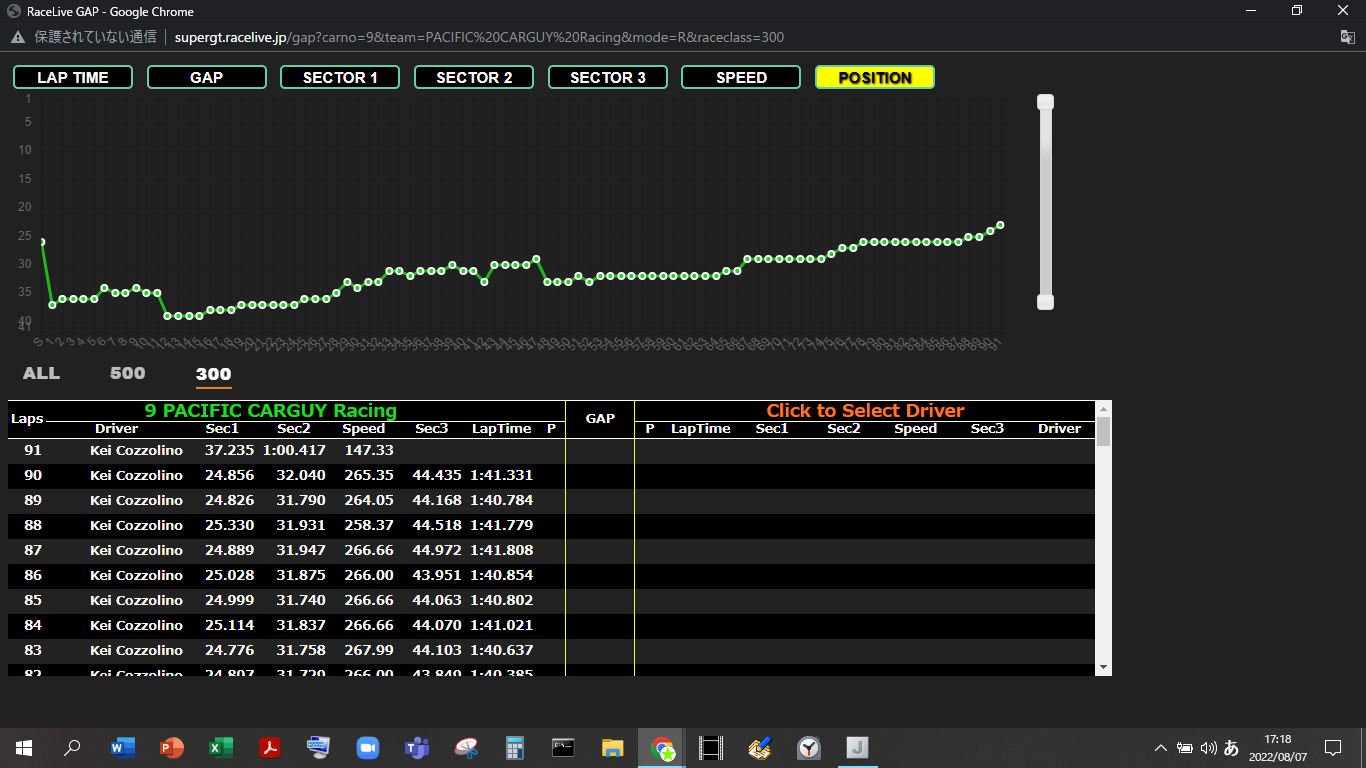The width and height of the screenshot is (1366, 768).
Task: Click the translate page icon in address bar
Action: tap(1347, 37)
